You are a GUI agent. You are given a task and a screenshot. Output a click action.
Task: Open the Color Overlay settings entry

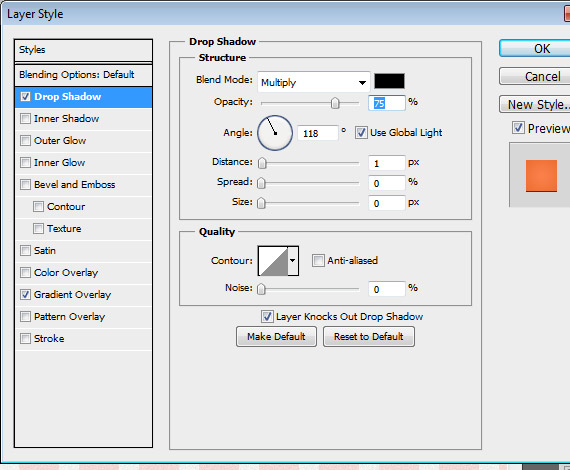coord(83,273)
